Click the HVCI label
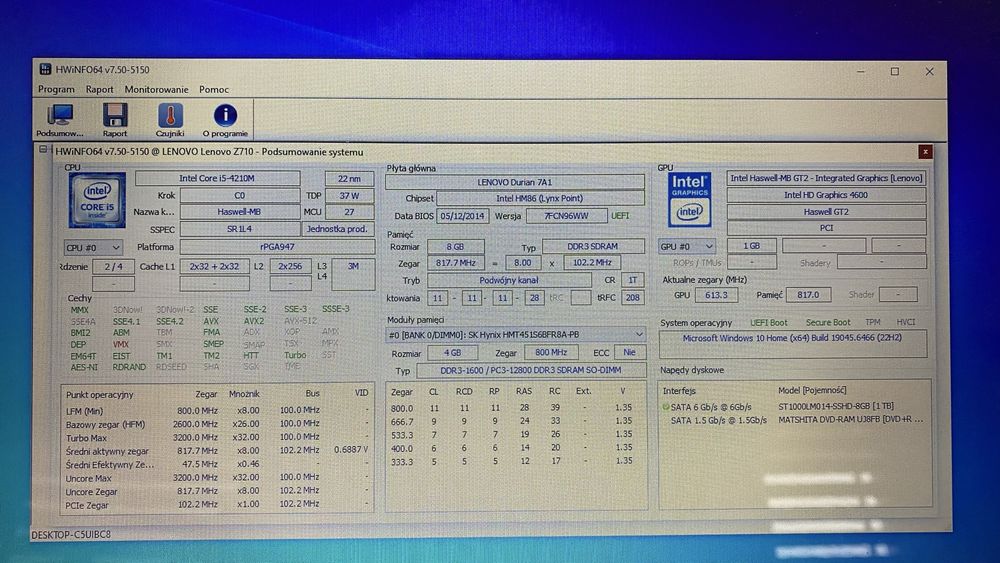This screenshot has height=563, width=1000. (906, 322)
